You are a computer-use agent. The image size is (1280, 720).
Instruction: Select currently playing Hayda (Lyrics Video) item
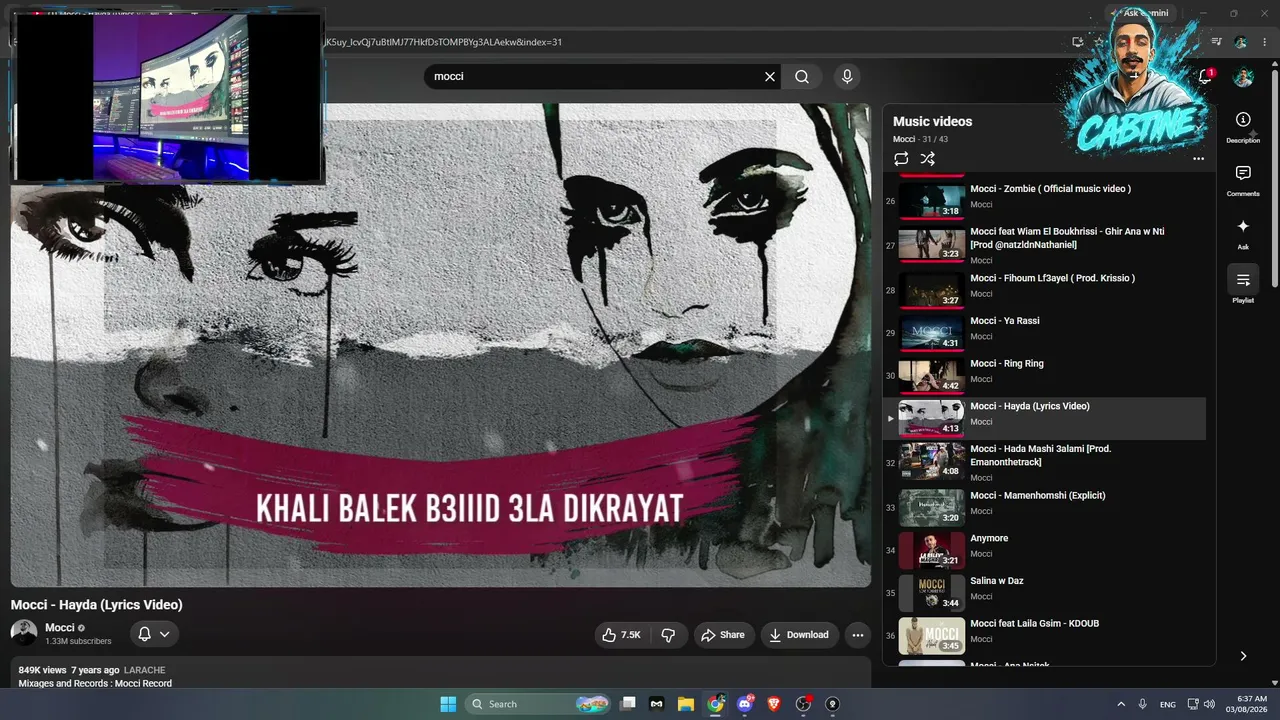click(1044, 418)
